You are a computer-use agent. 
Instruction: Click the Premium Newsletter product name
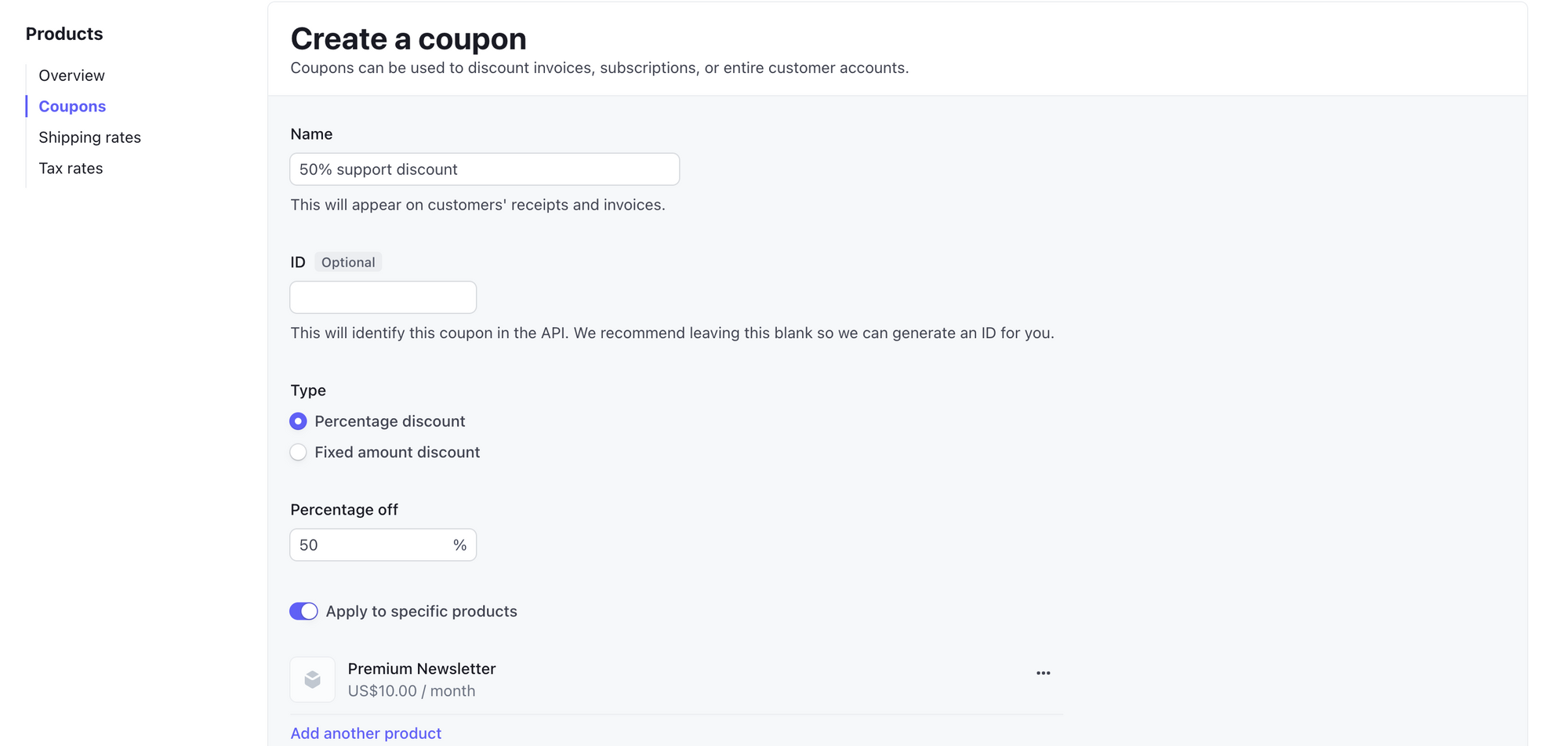coord(422,669)
